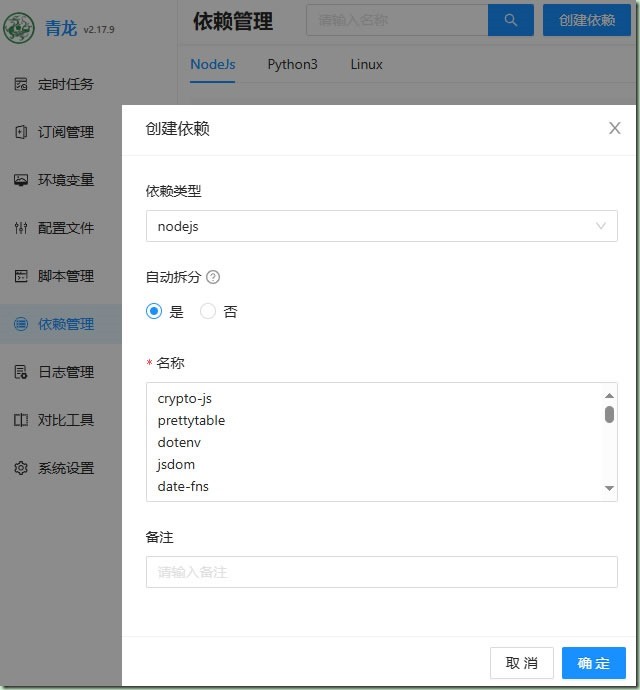Click the scroll down arrow in 名称 box
The image size is (640, 690).
(x=609, y=488)
